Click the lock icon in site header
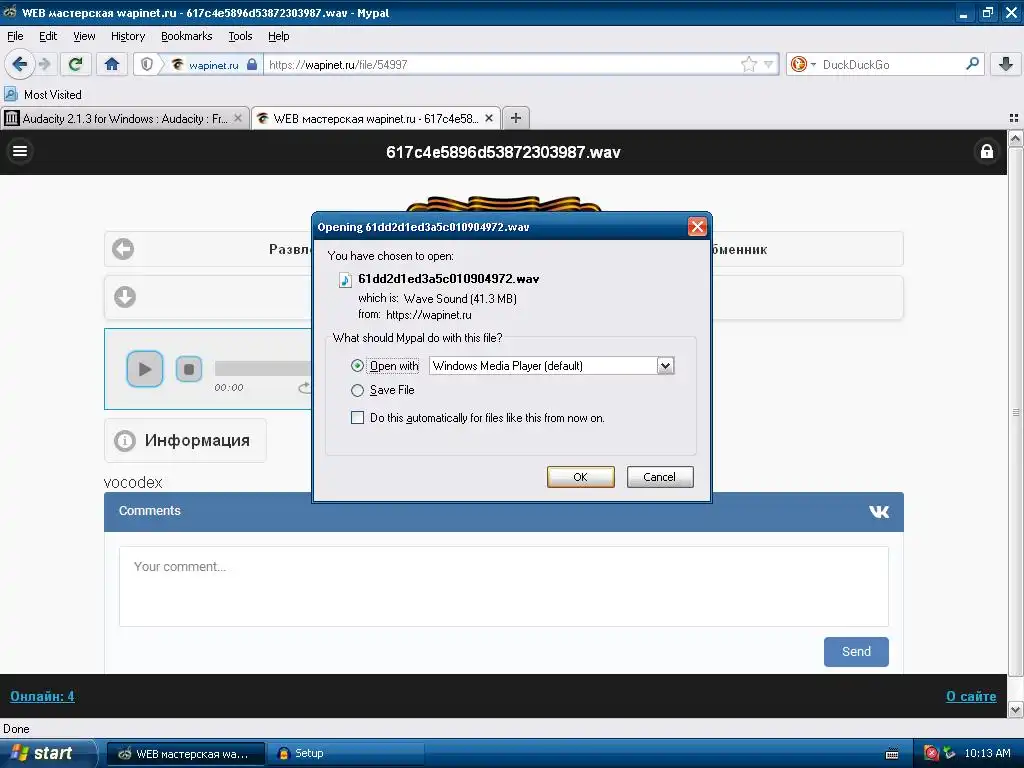Image resolution: width=1024 pixels, height=768 pixels. pyautogui.click(x=987, y=152)
